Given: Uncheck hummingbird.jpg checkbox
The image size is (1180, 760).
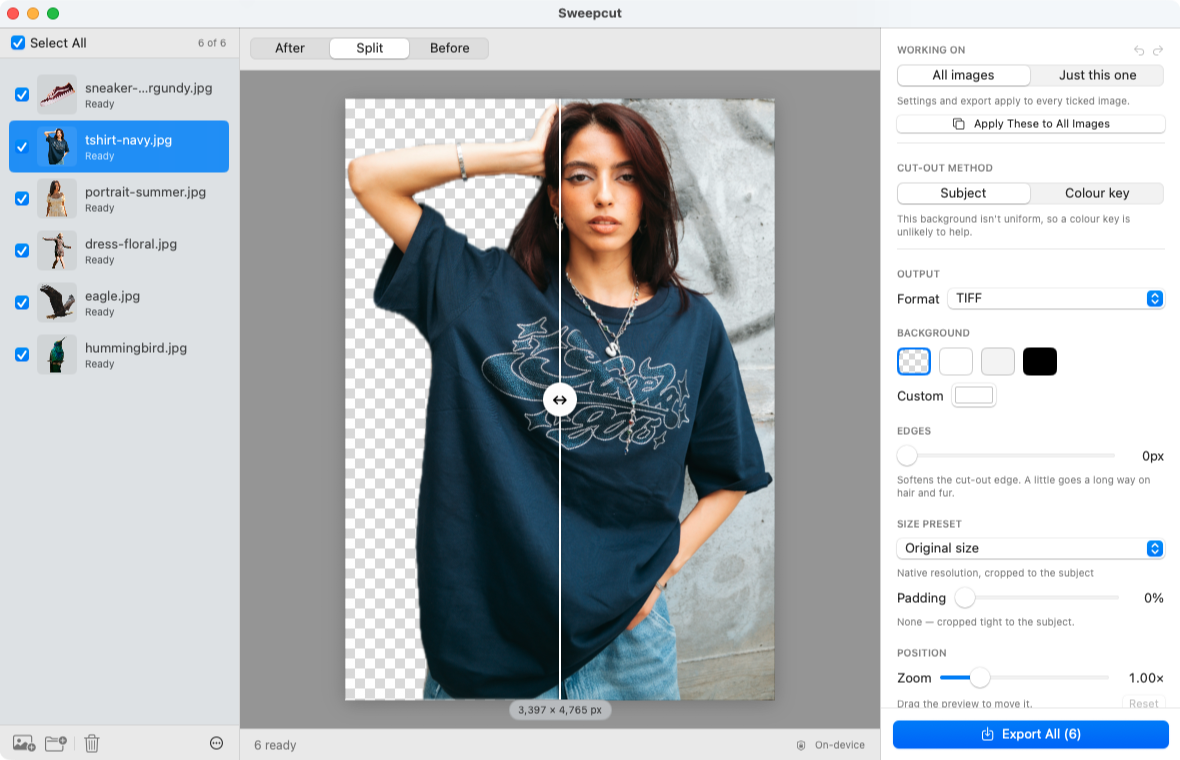Looking at the screenshot, I should click(22, 354).
